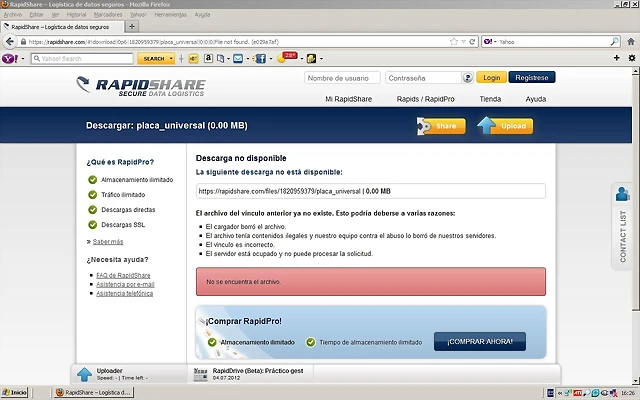
Task: Expand the Yahoo! logo dropdown arrow
Action: [x=22, y=59]
